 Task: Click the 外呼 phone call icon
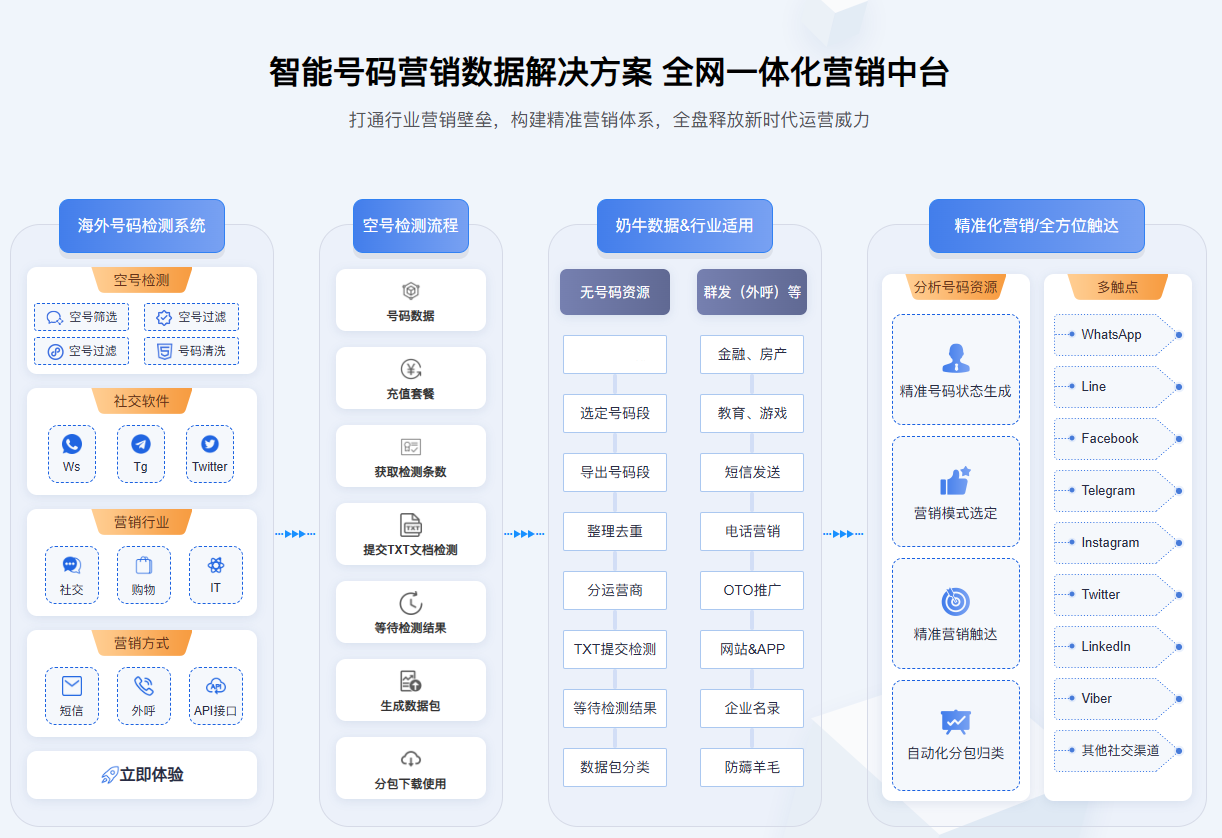pos(144,686)
